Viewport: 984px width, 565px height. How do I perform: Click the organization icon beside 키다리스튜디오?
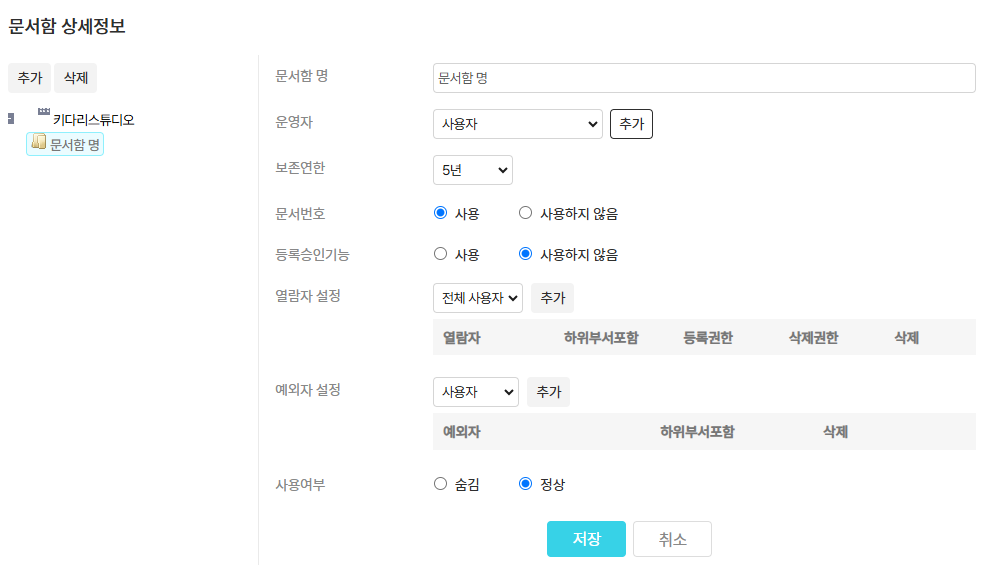pyautogui.click(x=43, y=111)
